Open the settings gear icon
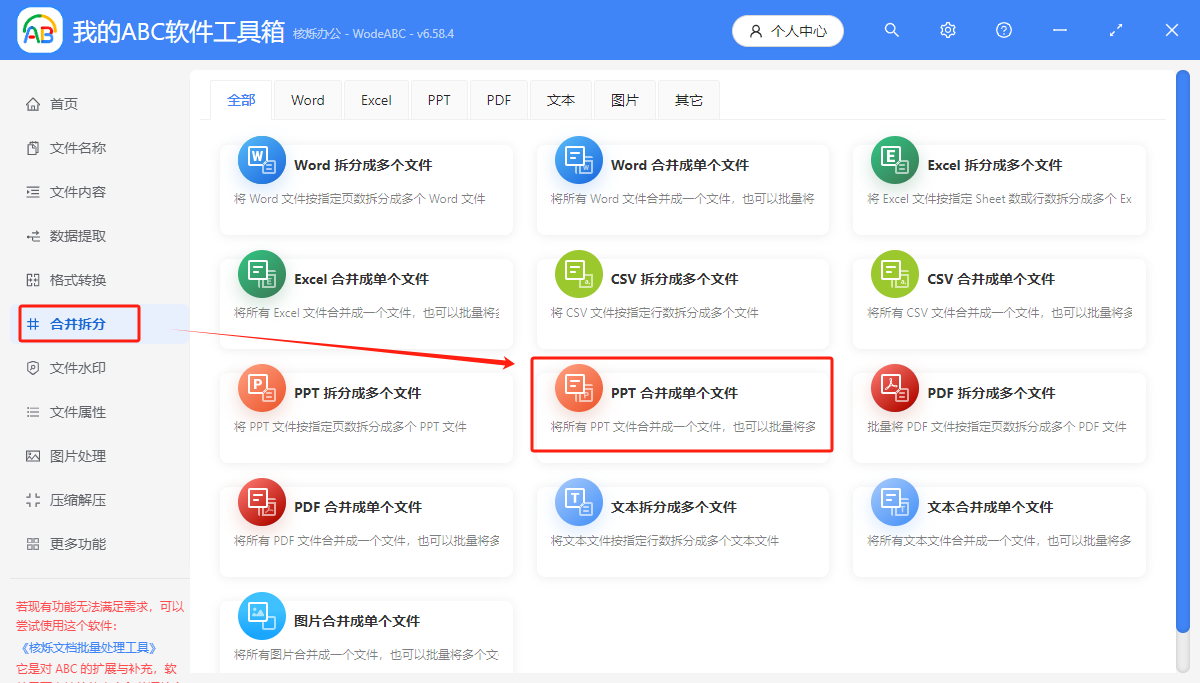The height and width of the screenshot is (683, 1200). click(947, 30)
